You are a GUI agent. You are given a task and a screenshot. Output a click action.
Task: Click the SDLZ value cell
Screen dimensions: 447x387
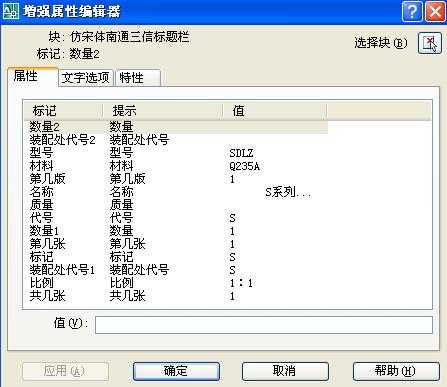pyautogui.click(x=241, y=153)
